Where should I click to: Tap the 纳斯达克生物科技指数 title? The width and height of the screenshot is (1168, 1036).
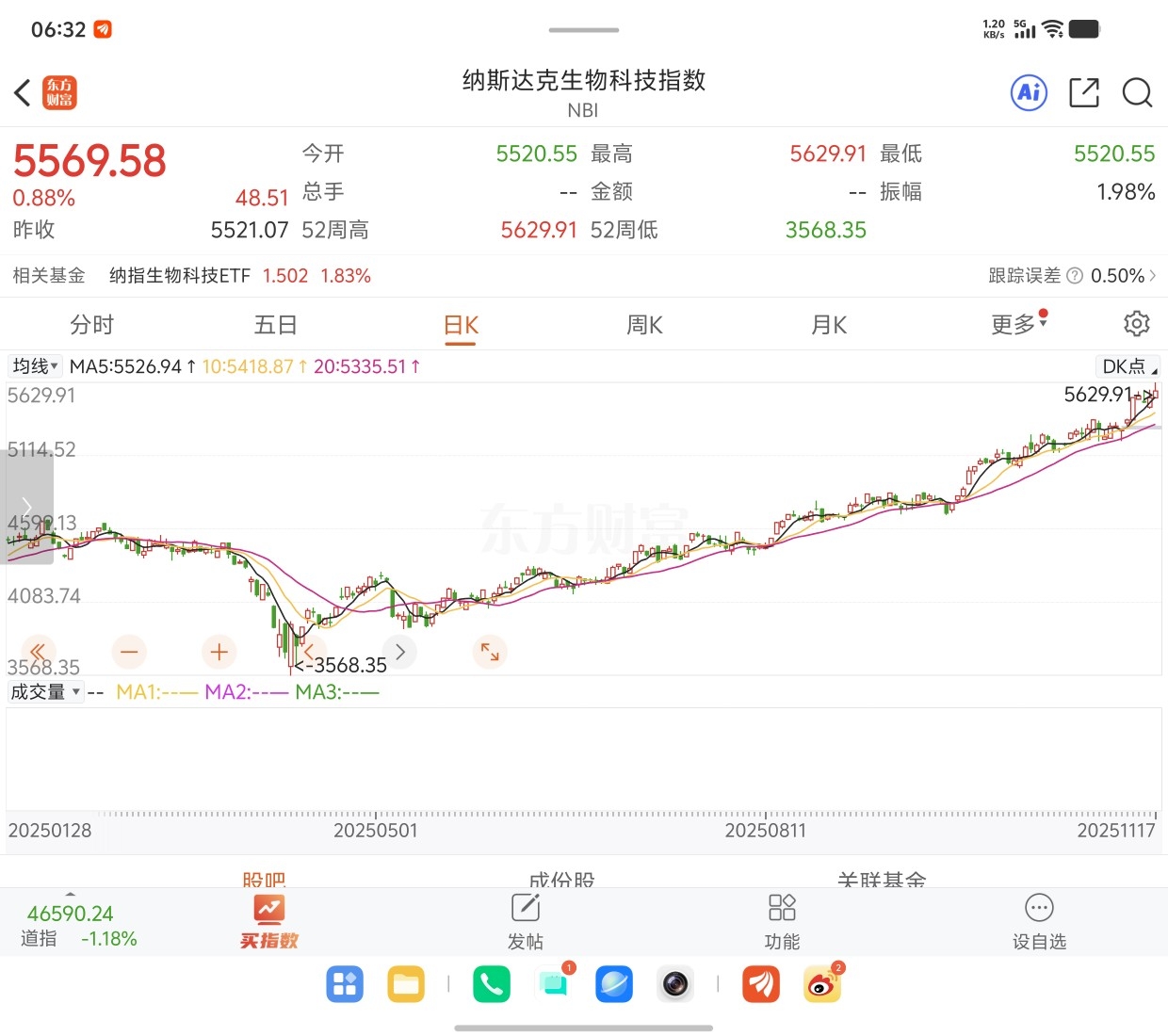(x=584, y=81)
